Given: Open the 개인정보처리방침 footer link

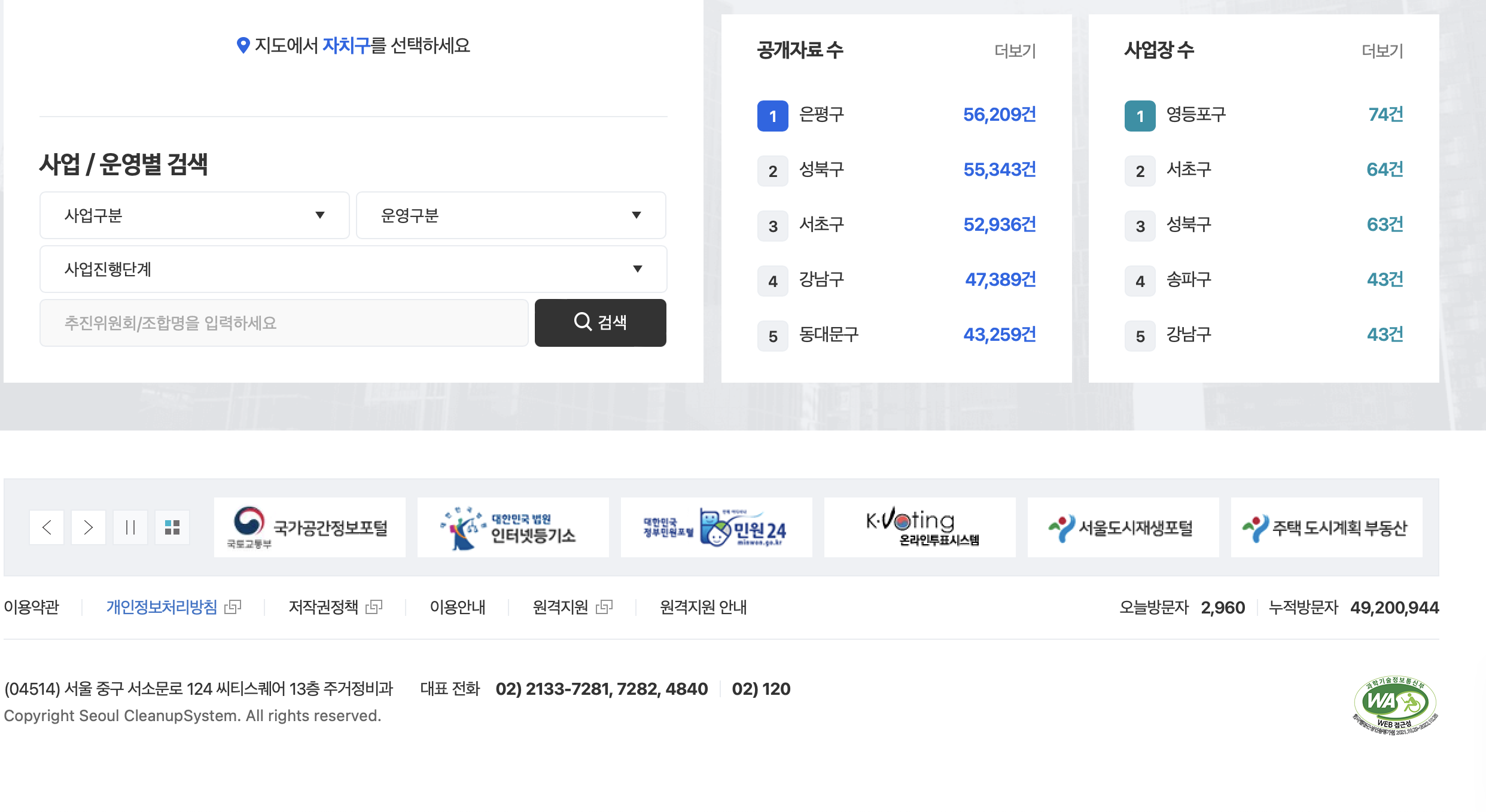Looking at the screenshot, I should click(x=162, y=608).
